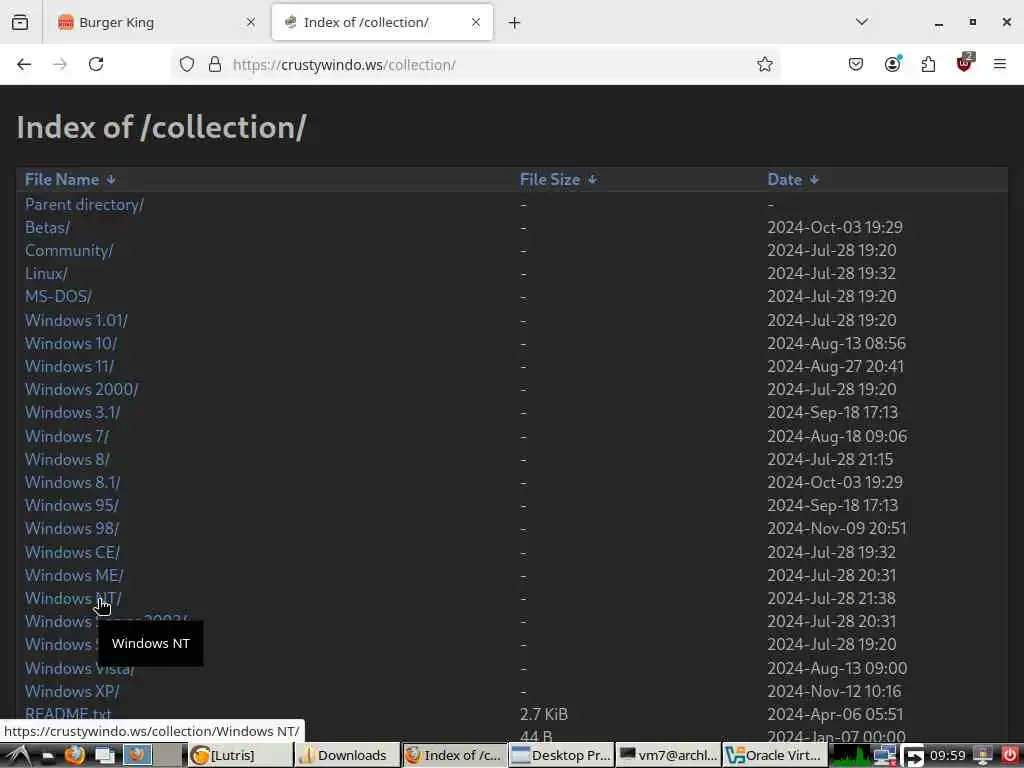Viewport: 1024px width, 768px height.
Task: Open the Firefox account icon
Action: [892, 63]
